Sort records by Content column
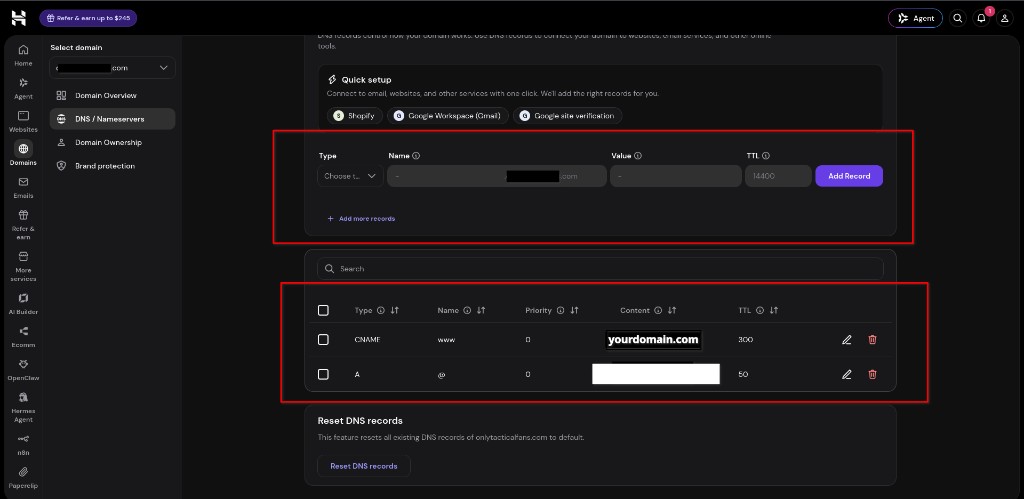Screen dimensions: 1024x499 pyautogui.click(x=672, y=310)
